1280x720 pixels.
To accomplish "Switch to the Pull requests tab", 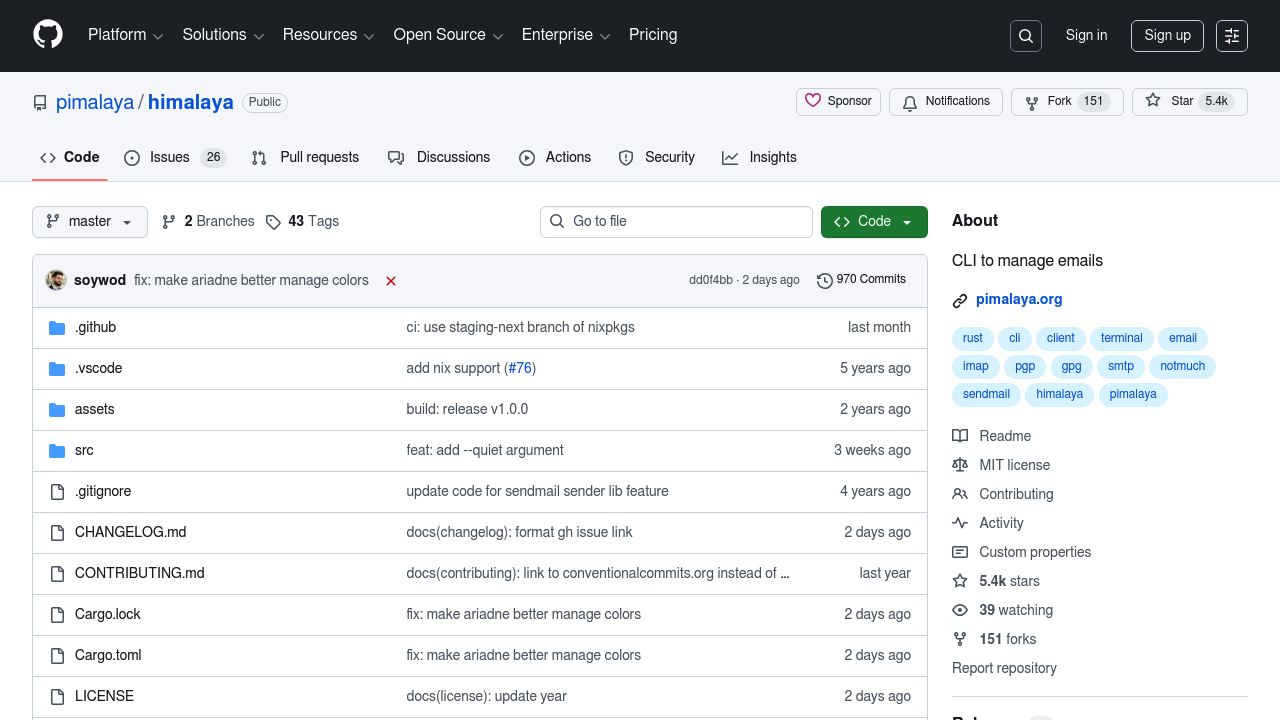I will 305,158.
